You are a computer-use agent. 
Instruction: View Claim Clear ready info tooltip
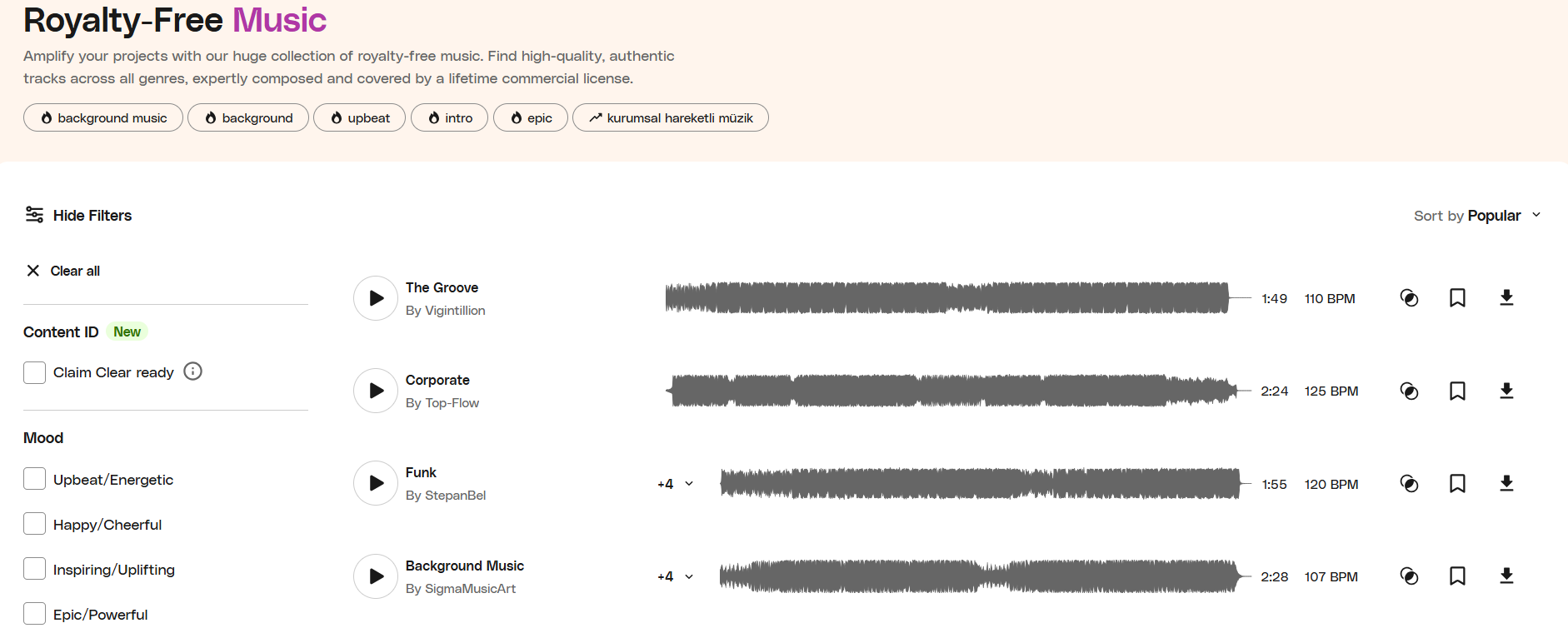192,371
